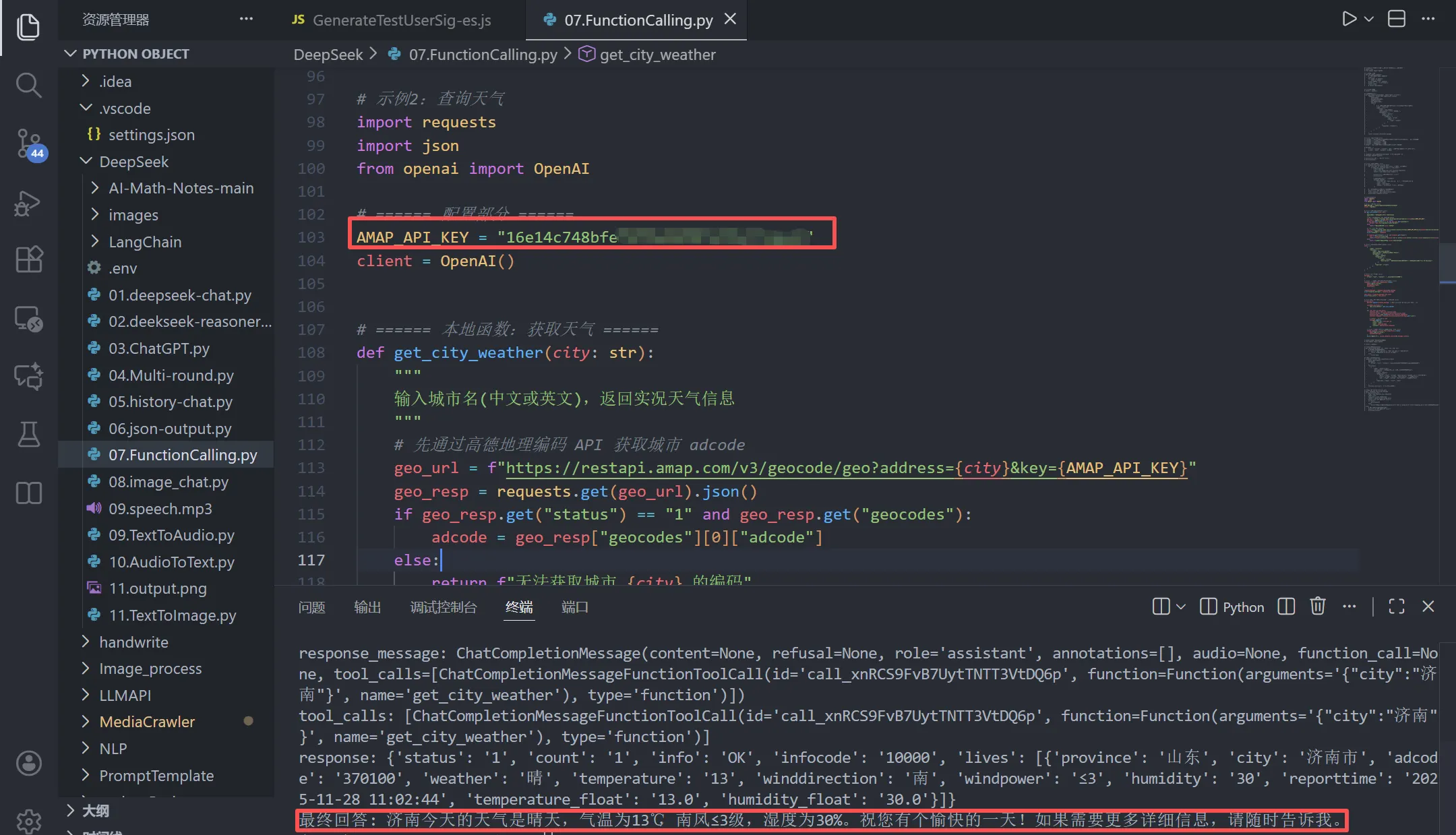Switch to the 端口 panel tab
This screenshot has height=835, width=1456.
[575, 607]
